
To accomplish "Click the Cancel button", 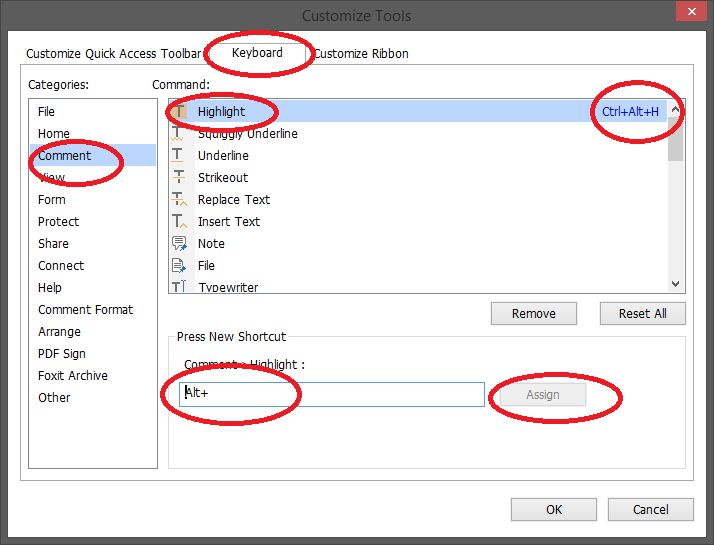I will click(651, 509).
